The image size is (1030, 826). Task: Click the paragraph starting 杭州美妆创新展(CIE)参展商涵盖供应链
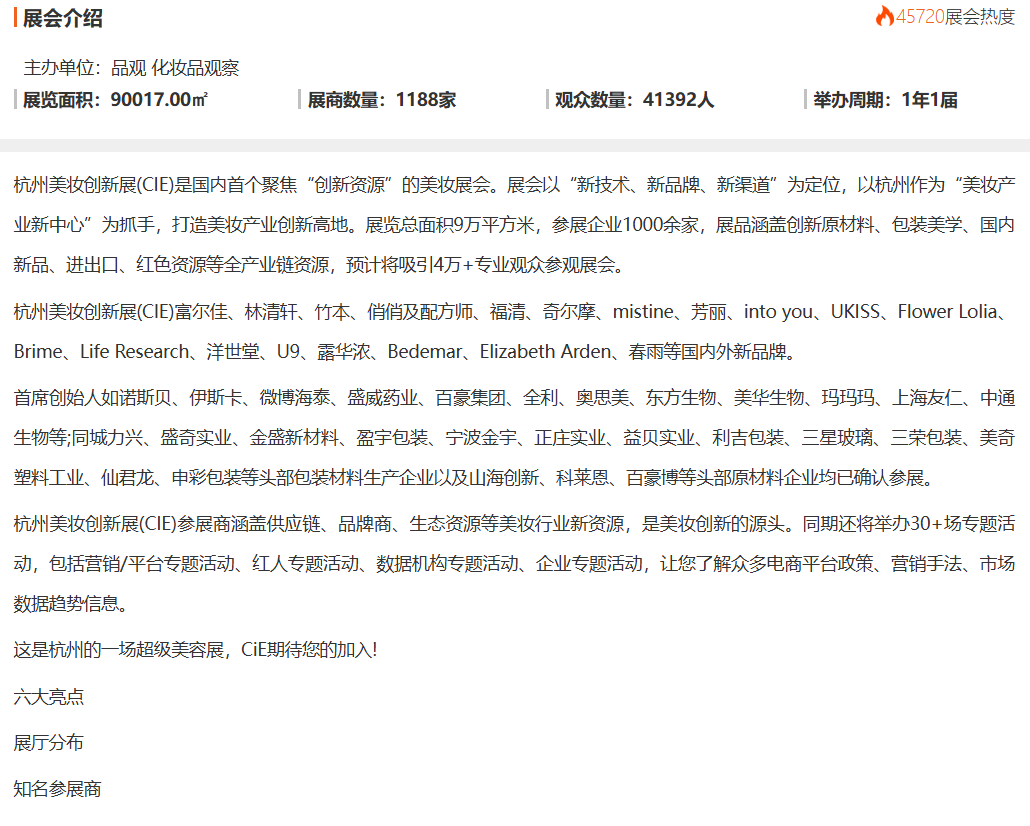point(514,563)
